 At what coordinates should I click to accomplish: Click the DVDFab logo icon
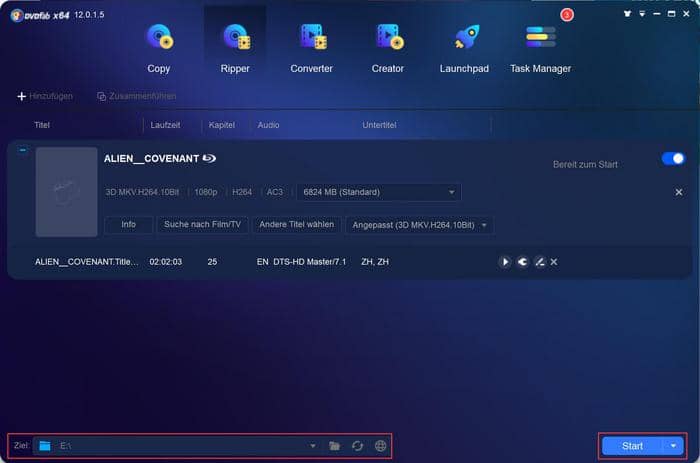[17, 16]
